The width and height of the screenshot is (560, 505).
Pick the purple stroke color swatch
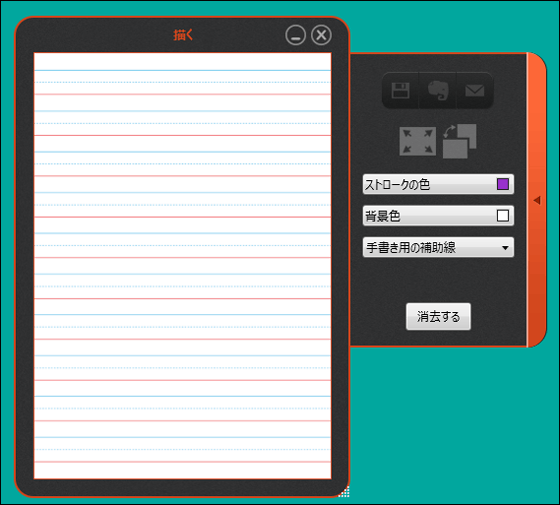click(x=503, y=184)
